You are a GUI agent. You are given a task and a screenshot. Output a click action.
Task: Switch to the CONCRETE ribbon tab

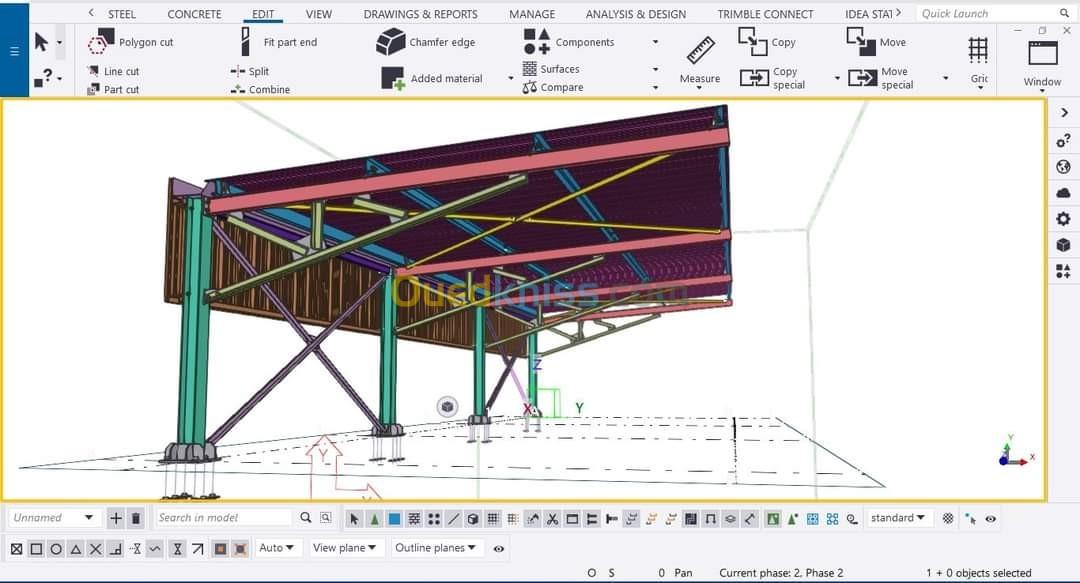point(194,14)
